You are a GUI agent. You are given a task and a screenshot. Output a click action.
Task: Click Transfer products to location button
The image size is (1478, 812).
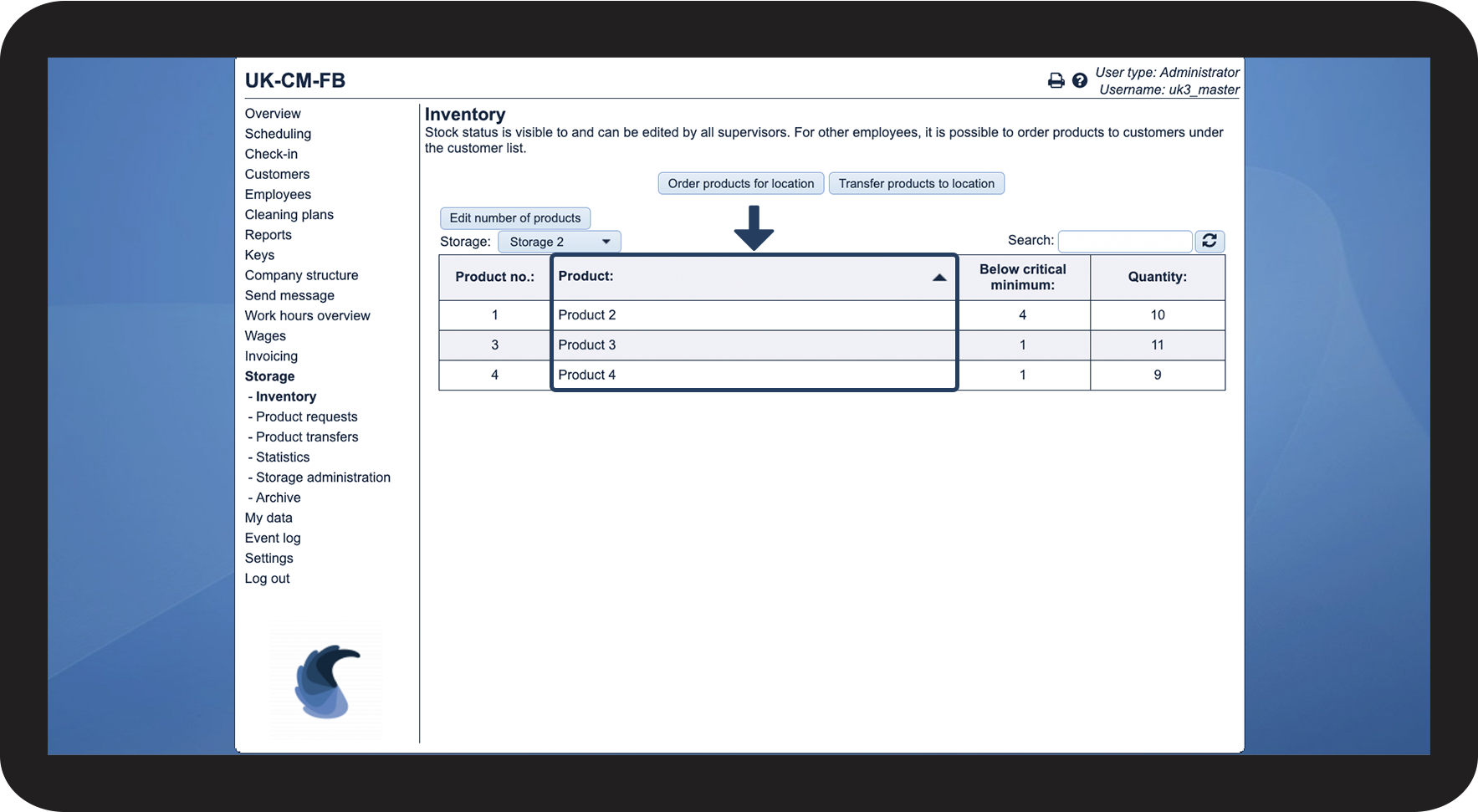click(917, 183)
